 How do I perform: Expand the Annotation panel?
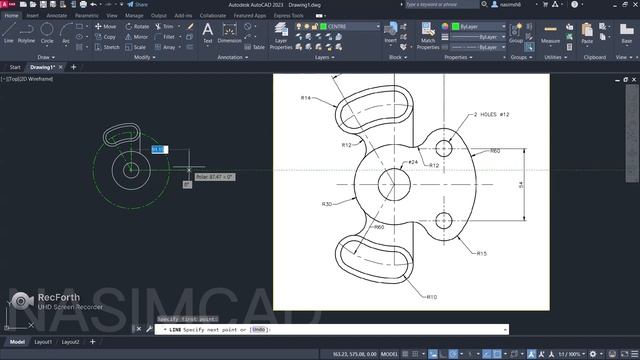(233, 58)
